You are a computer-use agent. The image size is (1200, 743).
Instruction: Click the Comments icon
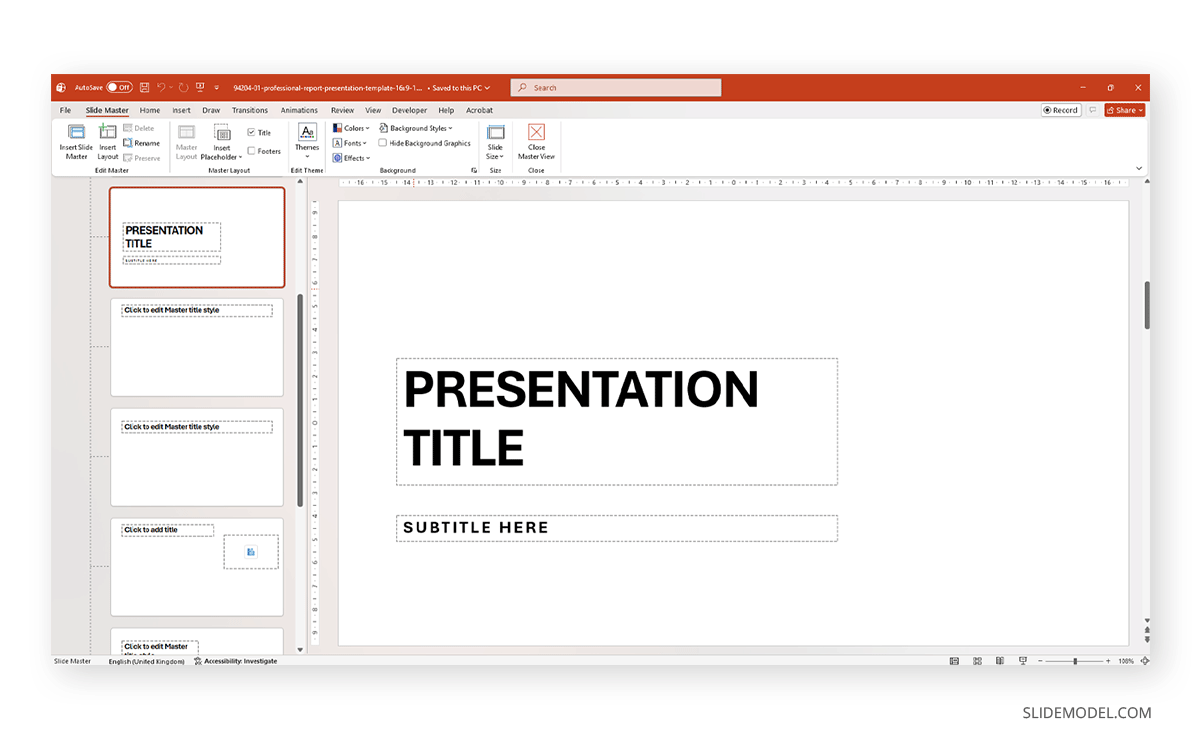[x=1093, y=110]
